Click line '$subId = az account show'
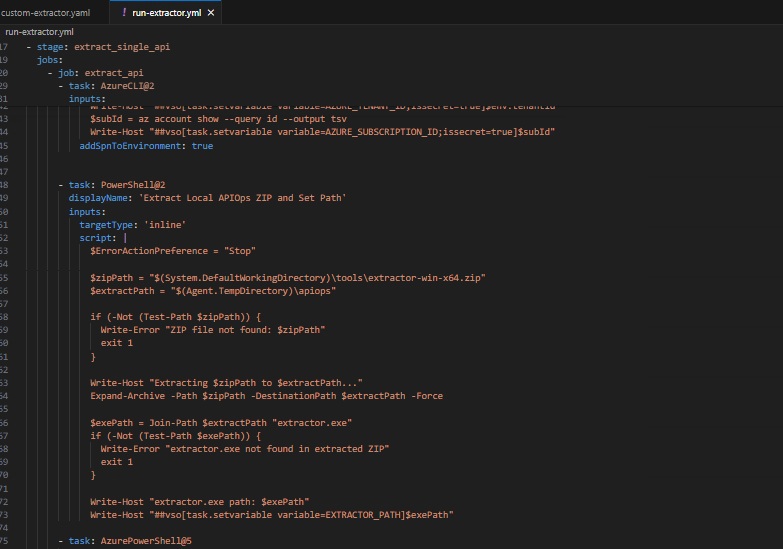The width and height of the screenshot is (783, 549). [218, 119]
